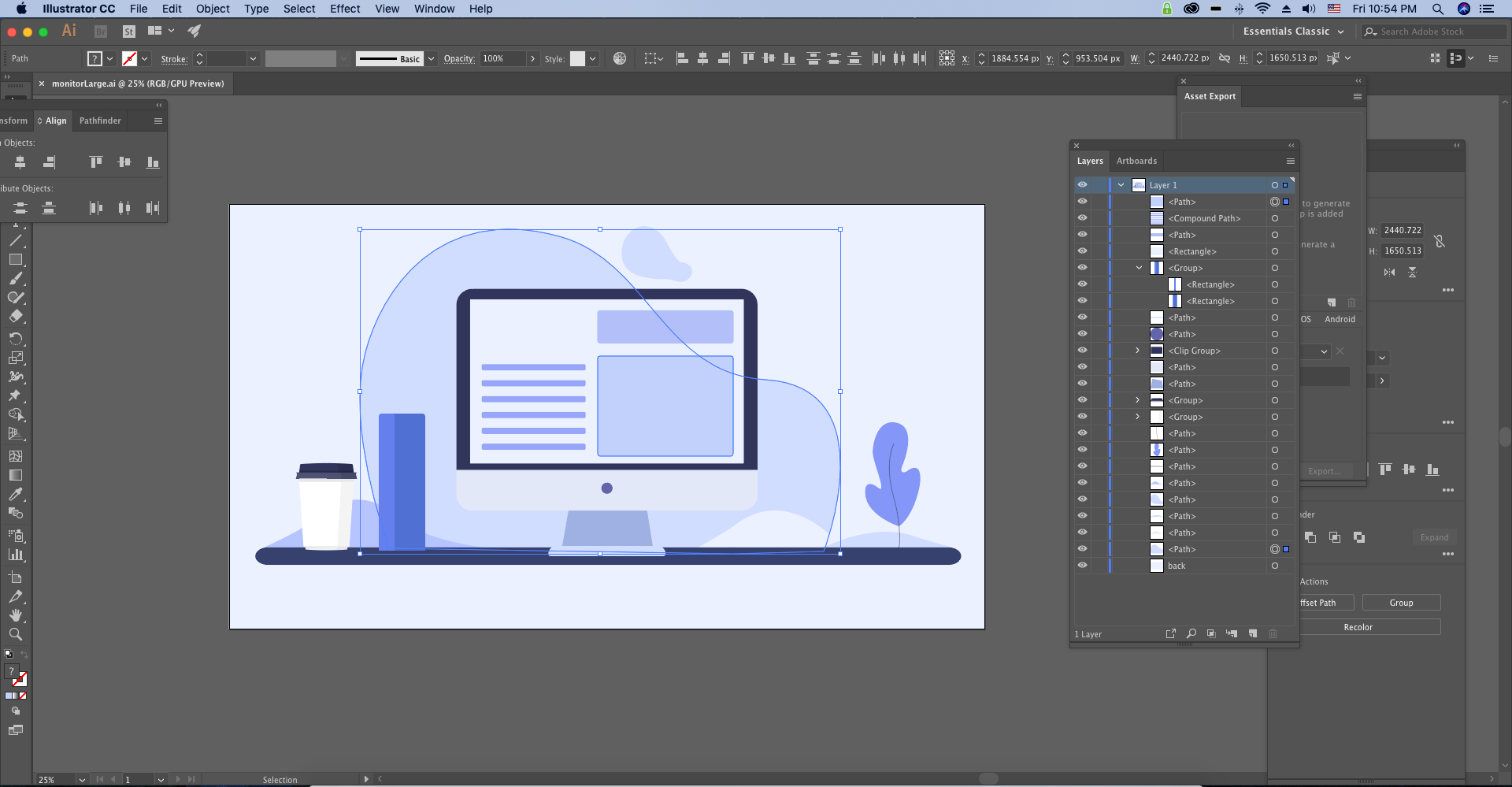Select the Artboard tool
Viewport: 1512px width, 787px height.
pos(16,577)
